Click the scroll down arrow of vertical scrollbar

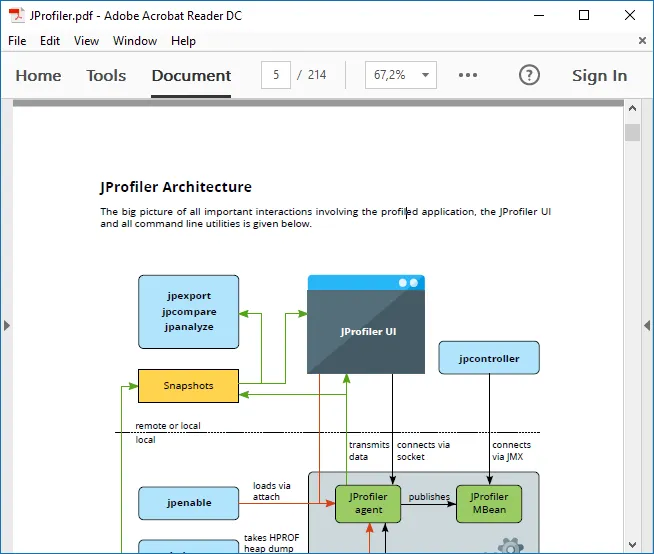tap(632, 545)
